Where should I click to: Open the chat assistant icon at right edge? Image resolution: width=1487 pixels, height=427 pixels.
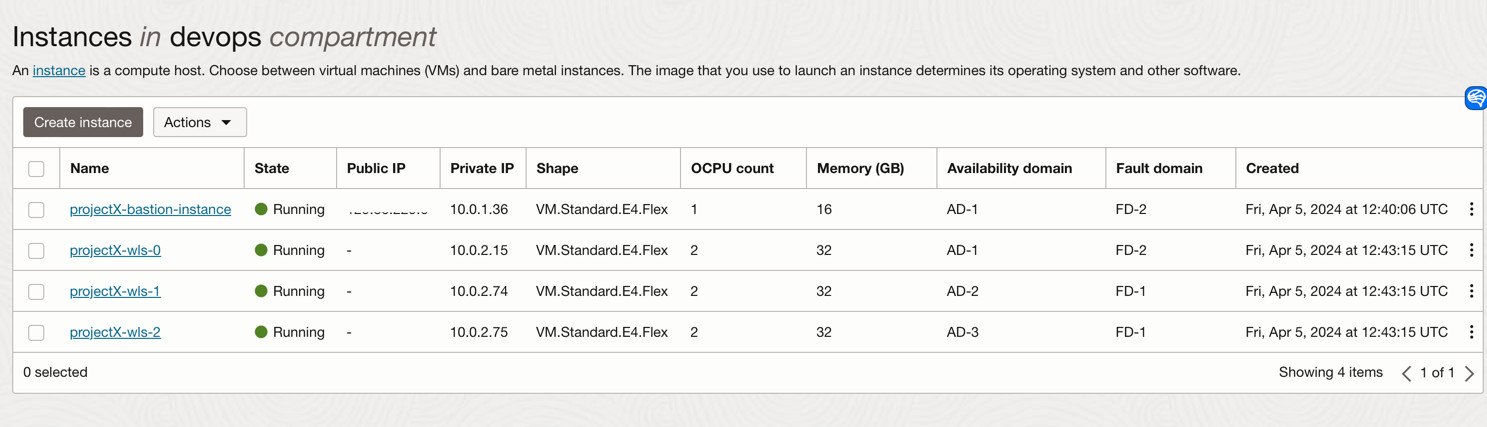click(1475, 98)
